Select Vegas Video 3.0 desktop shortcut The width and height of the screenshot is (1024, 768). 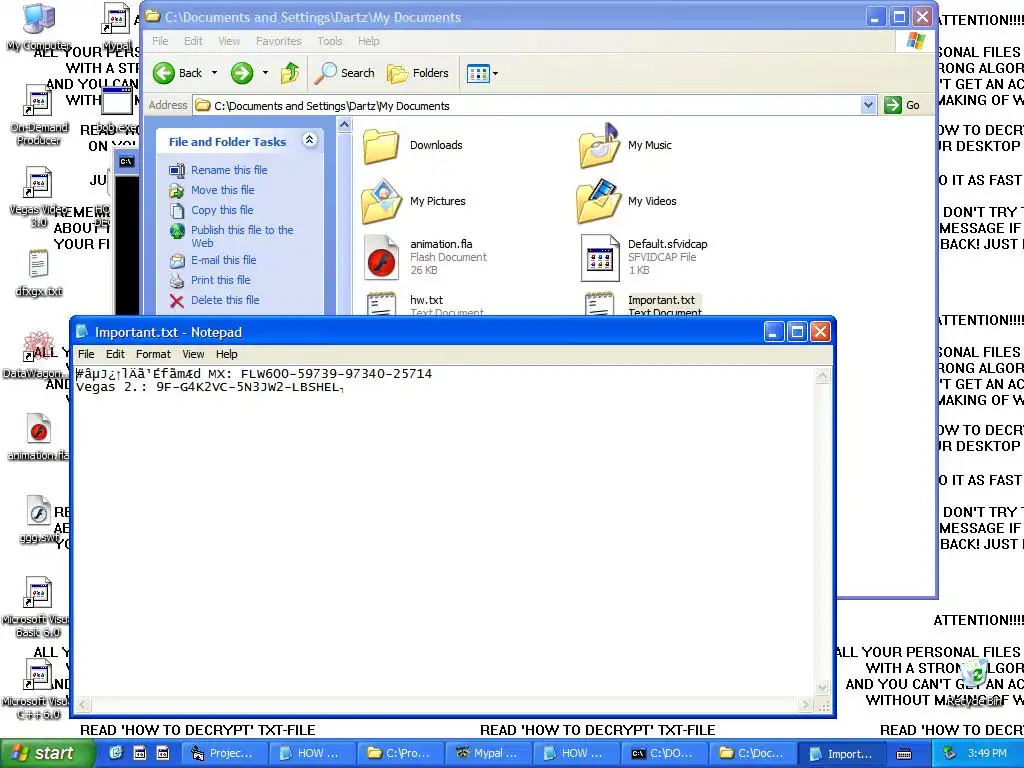pyautogui.click(x=39, y=198)
